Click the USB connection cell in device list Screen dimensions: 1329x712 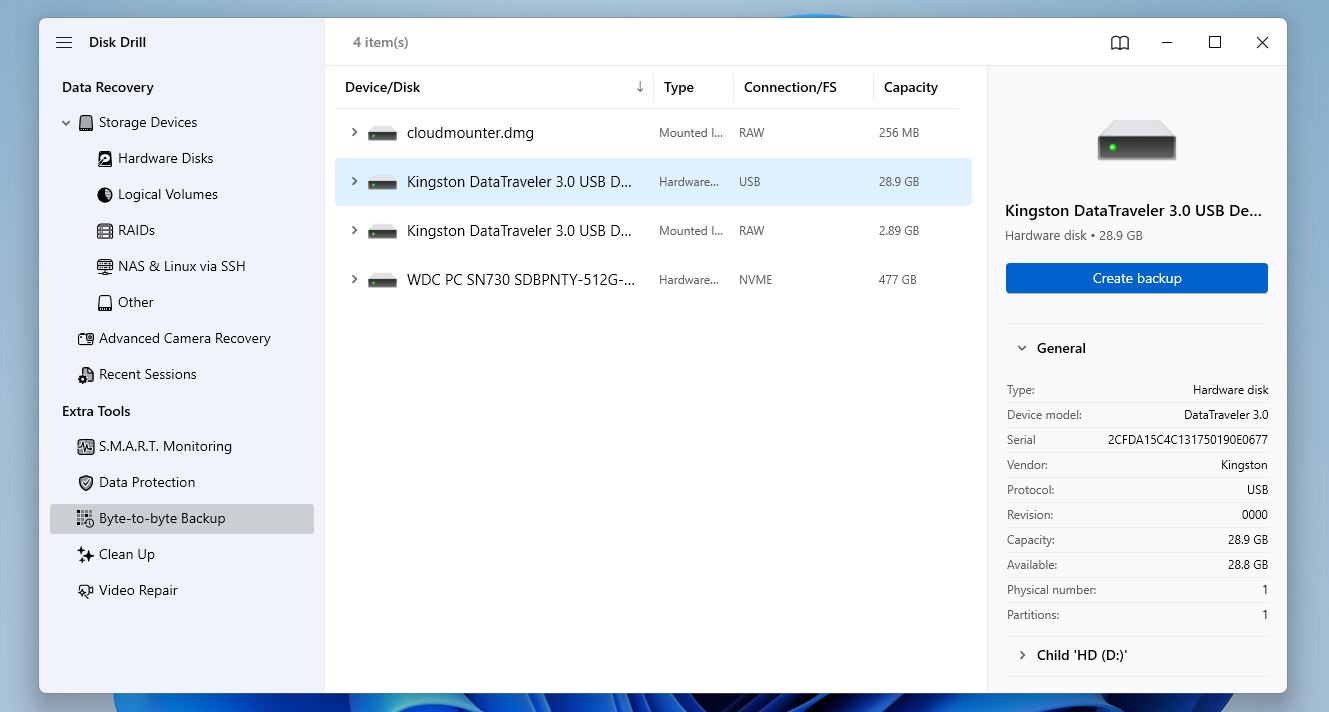(750, 182)
